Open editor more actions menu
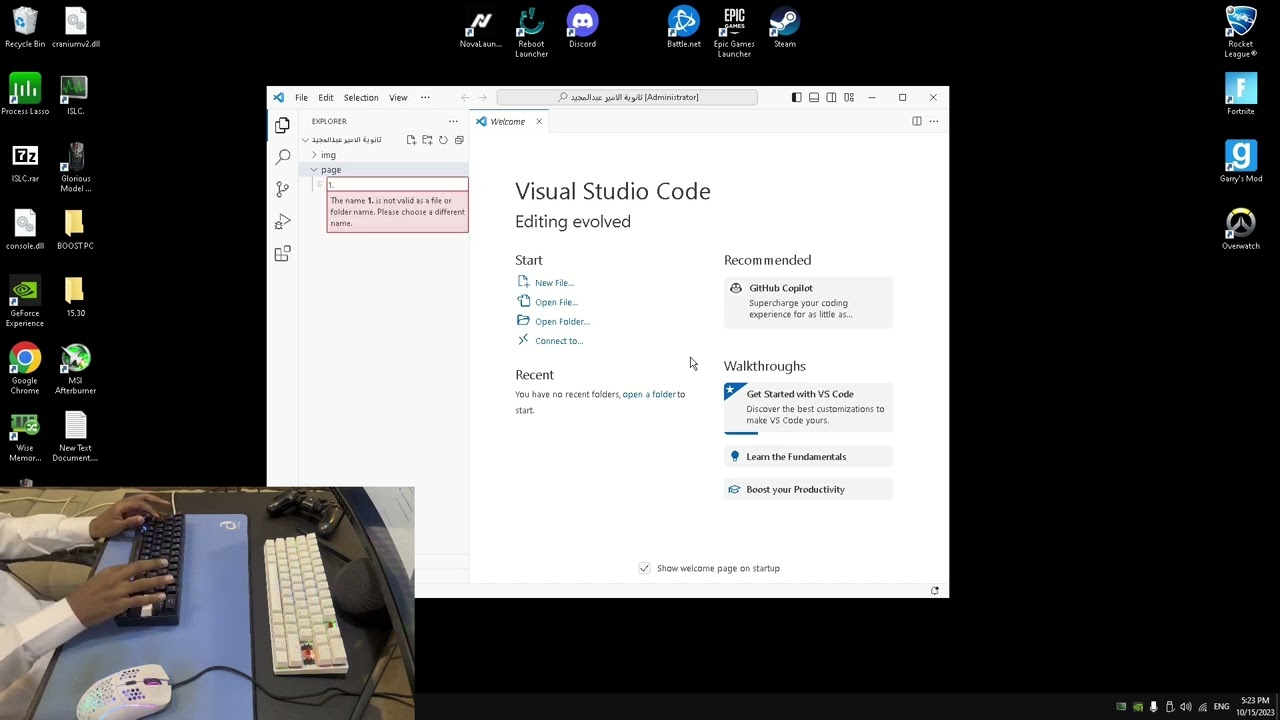This screenshot has width=1280, height=720. coord(934,121)
